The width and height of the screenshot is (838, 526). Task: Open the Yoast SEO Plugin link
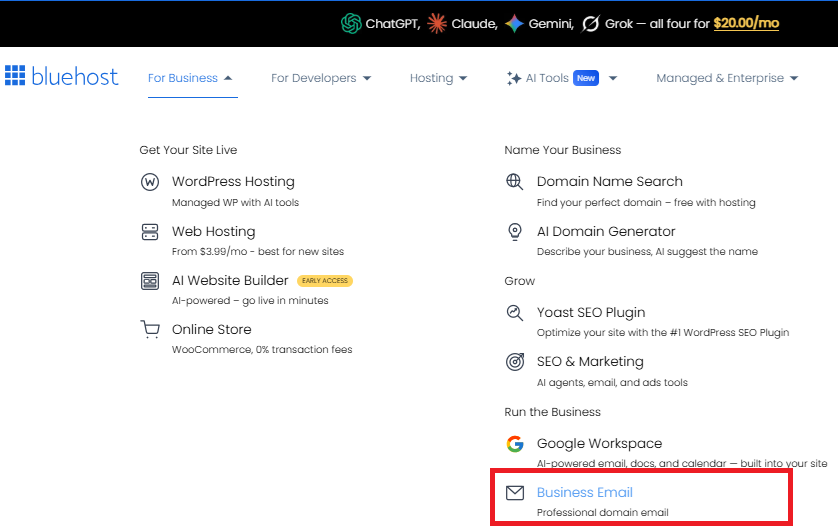point(591,313)
